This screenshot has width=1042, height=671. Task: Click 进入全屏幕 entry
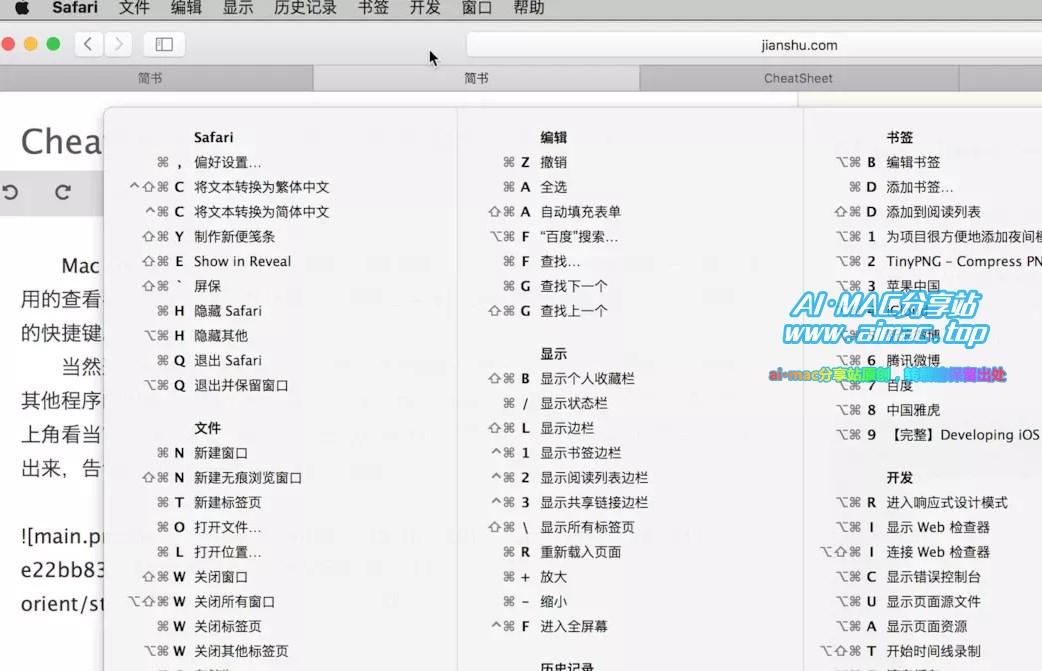click(x=574, y=626)
